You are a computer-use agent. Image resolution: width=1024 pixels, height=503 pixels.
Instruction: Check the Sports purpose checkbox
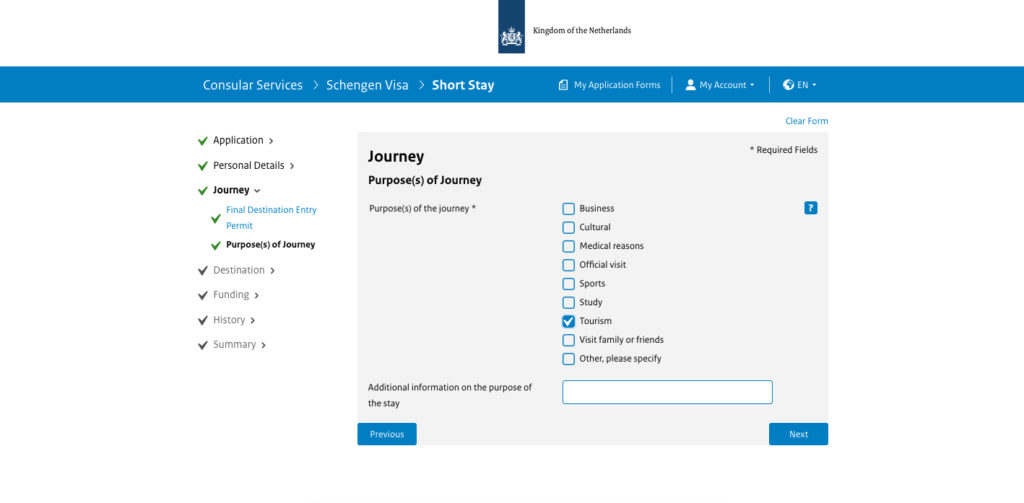(x=568, y=284)
